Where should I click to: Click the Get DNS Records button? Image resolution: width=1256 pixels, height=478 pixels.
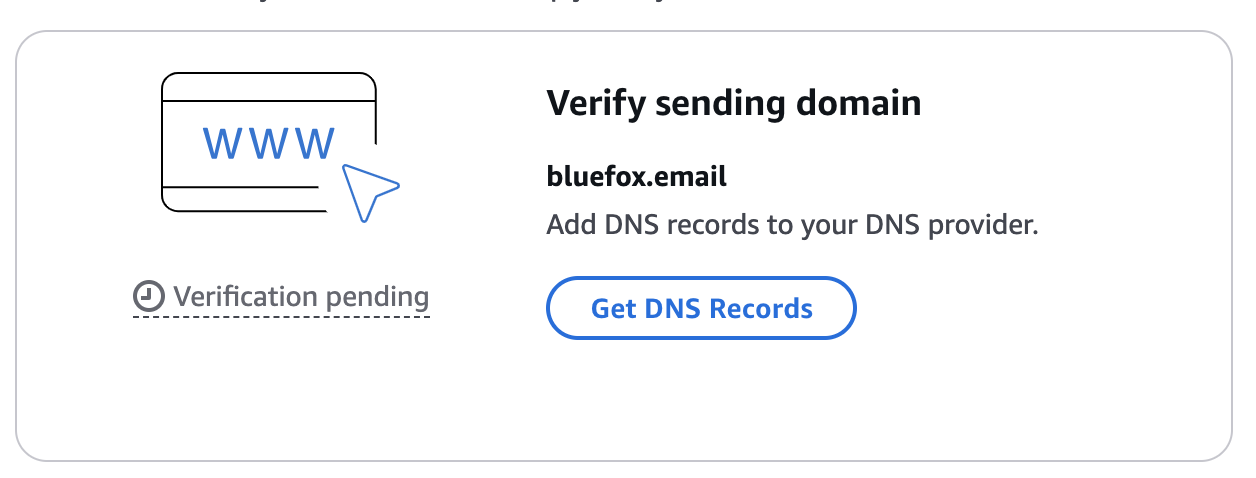tap(701, 308)
